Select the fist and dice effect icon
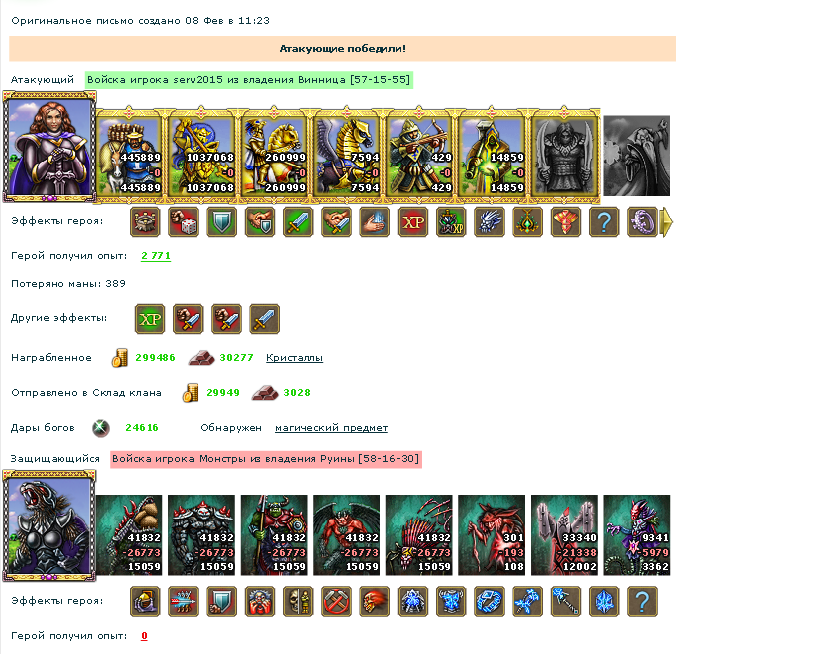The height and width of the screenshot is (654, 820). click(184, 222)
